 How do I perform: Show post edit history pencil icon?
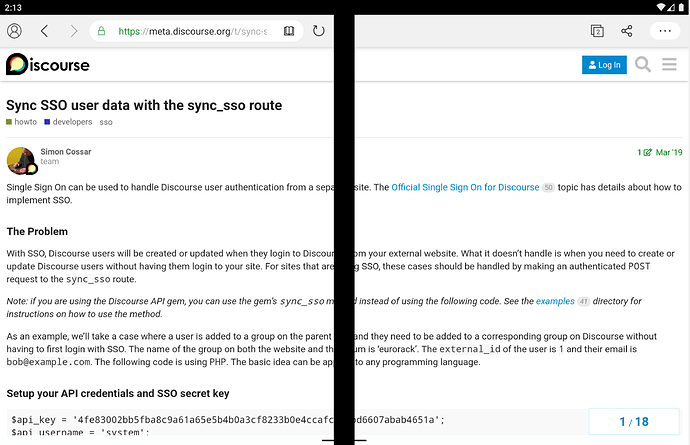(x=647, y=152)
